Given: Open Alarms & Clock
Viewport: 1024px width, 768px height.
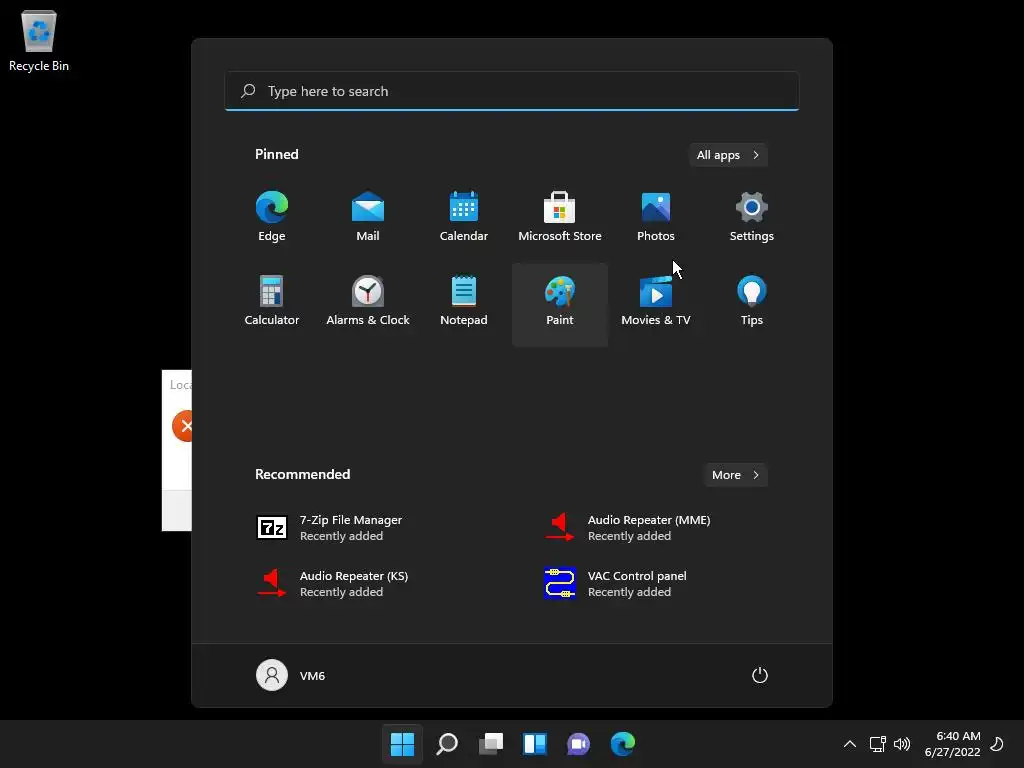Looking at the screenshot, I should pyautogui.click(x=368, y=301).
